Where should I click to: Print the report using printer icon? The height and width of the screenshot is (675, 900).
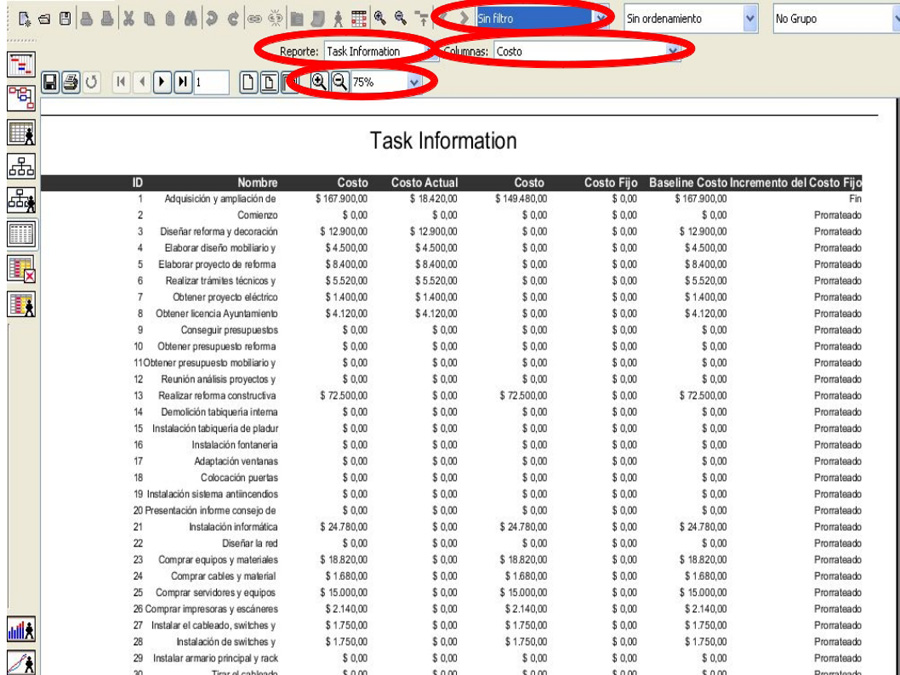(x=70, y=82)
